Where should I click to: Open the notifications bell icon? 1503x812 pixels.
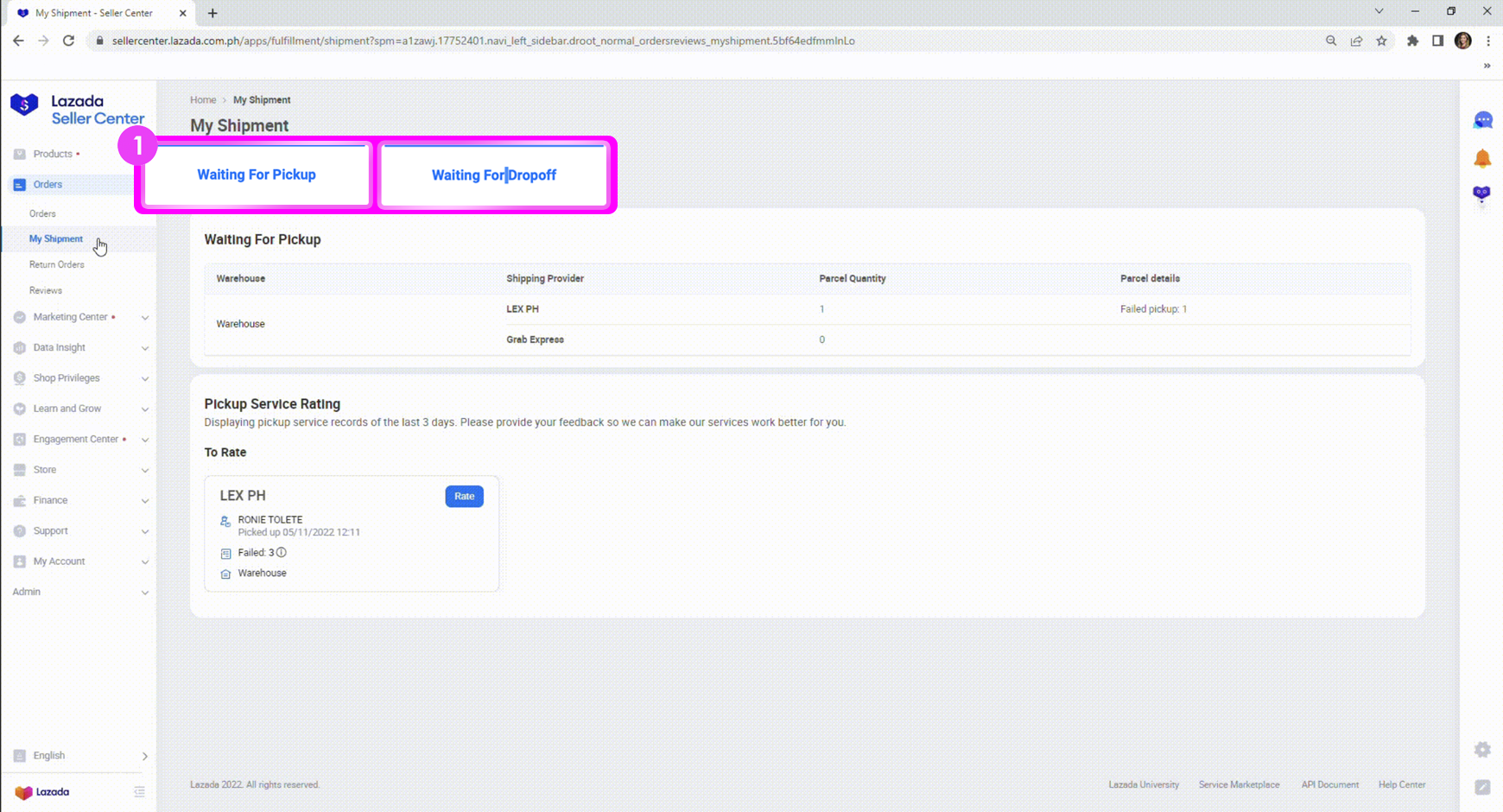1483,158
